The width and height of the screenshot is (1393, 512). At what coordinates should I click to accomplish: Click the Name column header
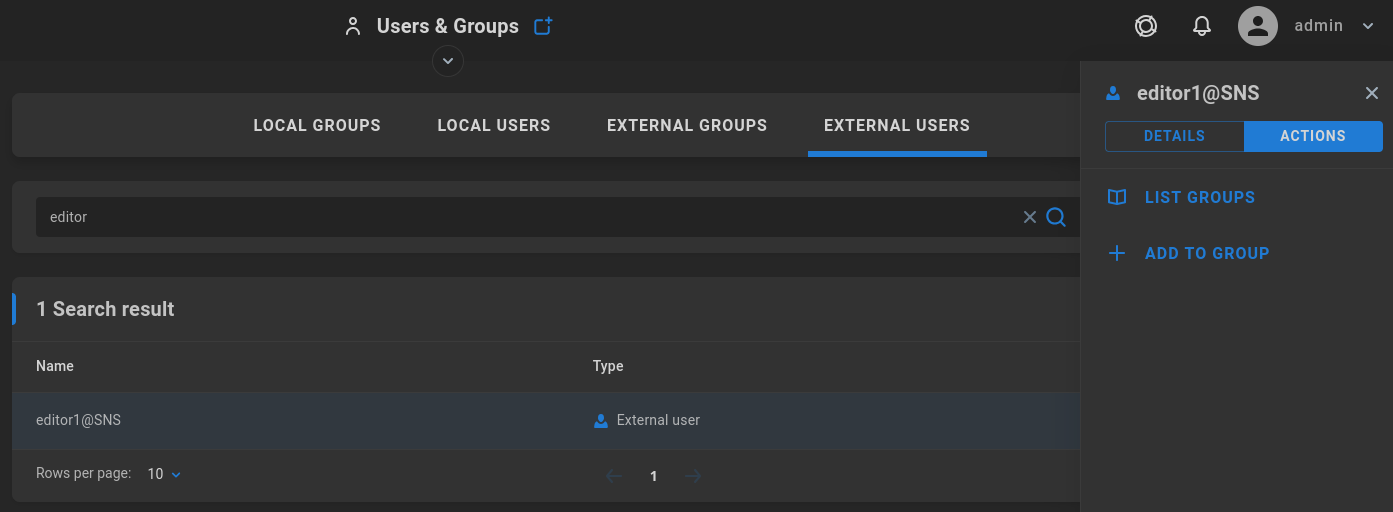click(55, 366)
